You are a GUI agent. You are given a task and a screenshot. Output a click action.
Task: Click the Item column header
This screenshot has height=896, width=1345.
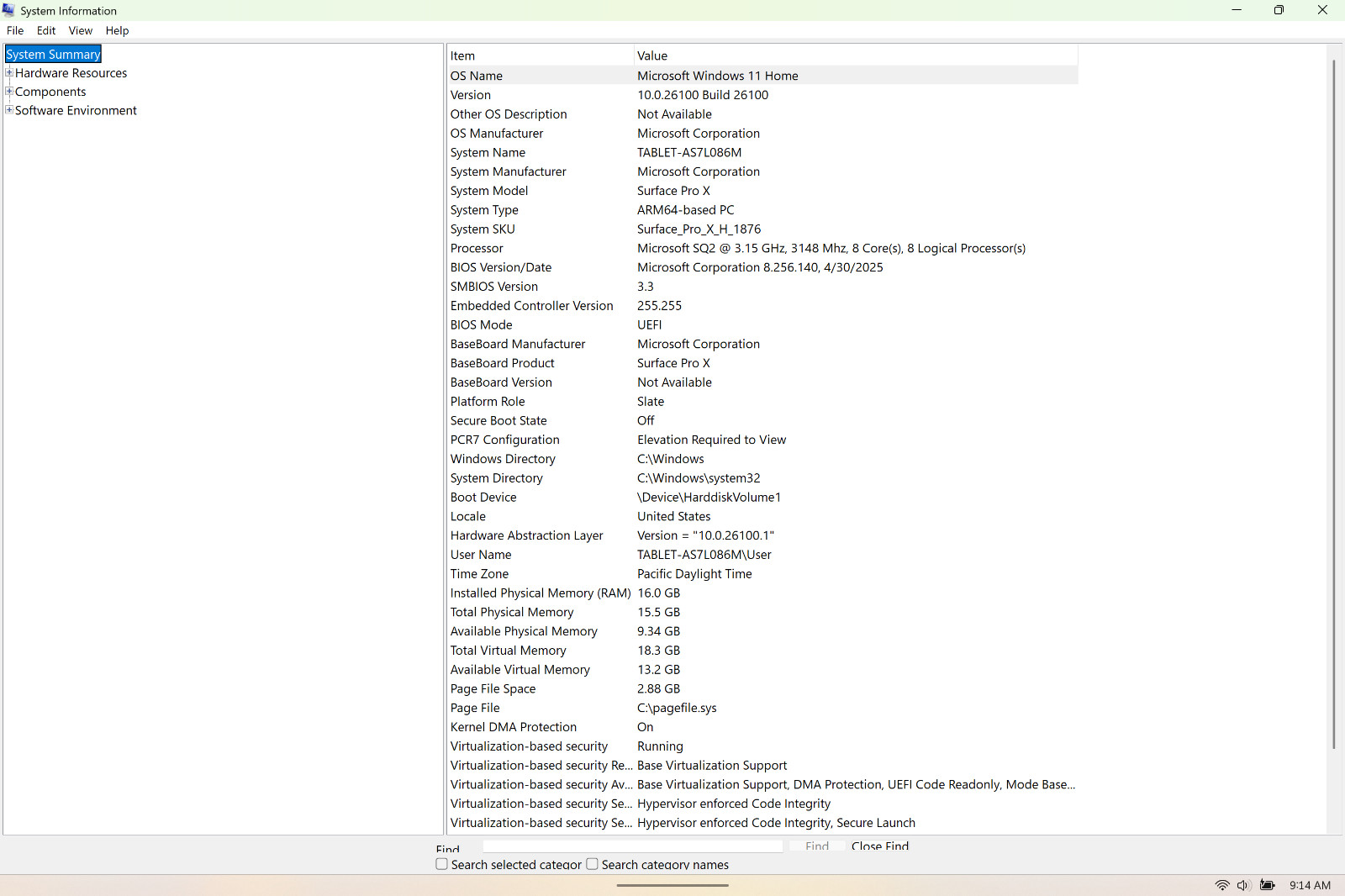540,55
